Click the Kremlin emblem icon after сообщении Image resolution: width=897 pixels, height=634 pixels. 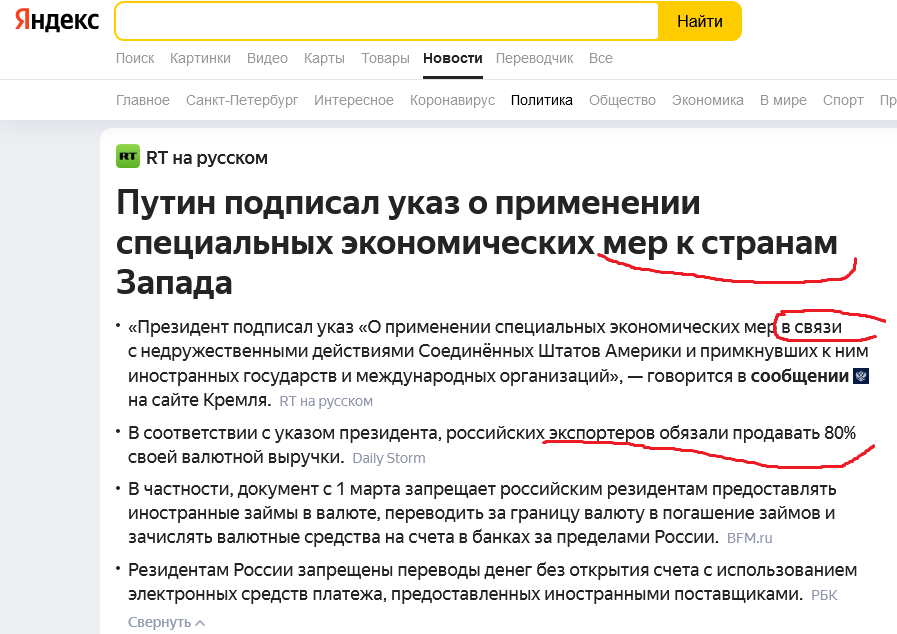pos(860,376)
